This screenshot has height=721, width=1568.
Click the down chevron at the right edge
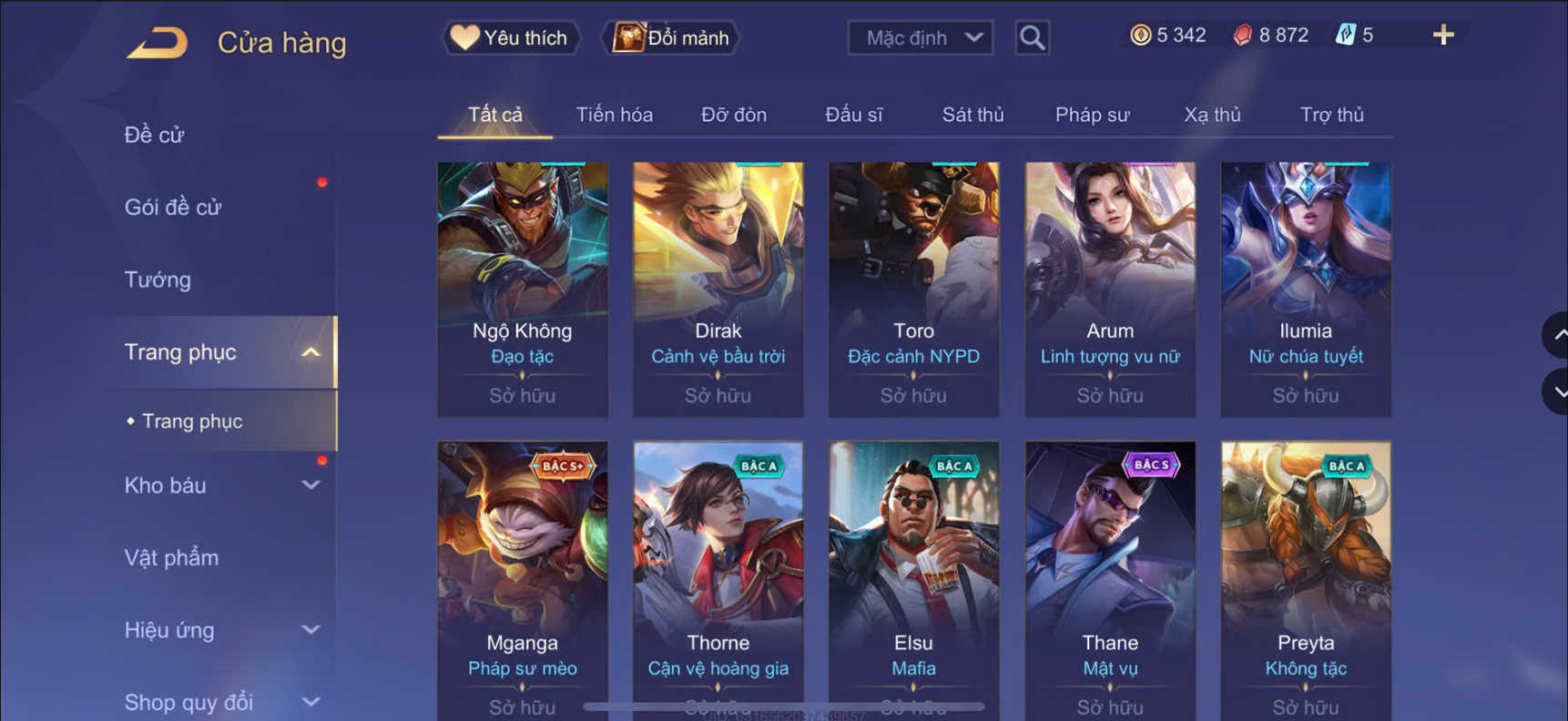1558,392
